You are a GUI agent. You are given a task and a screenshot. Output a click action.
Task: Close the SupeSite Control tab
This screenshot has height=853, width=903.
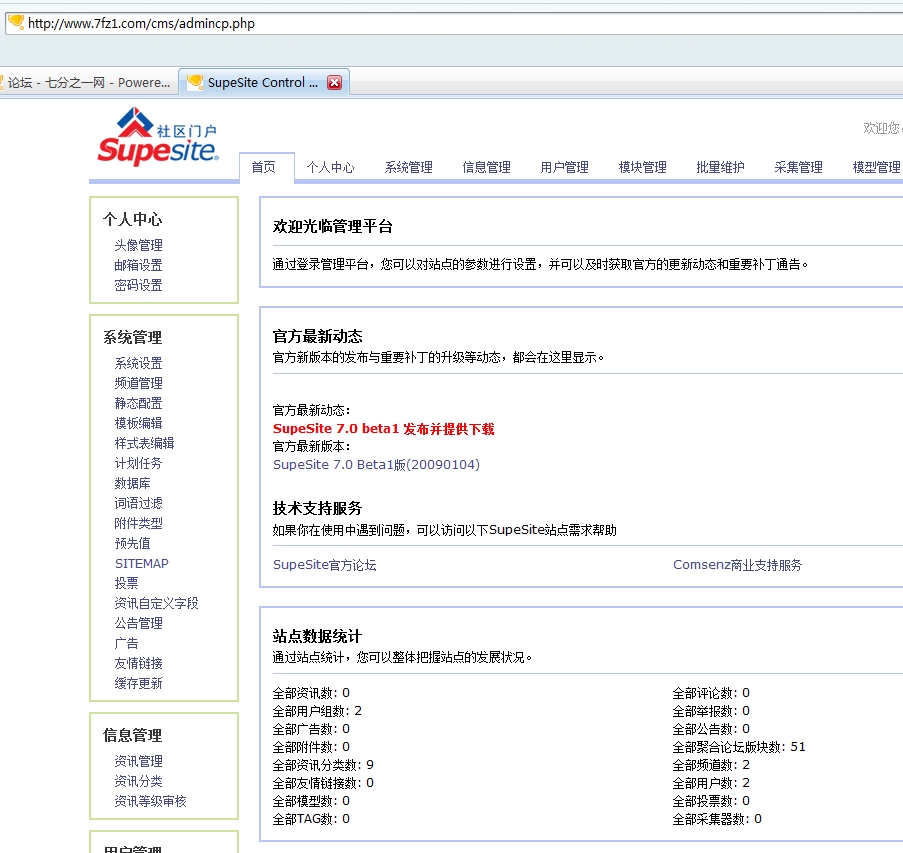pos(334,82)
